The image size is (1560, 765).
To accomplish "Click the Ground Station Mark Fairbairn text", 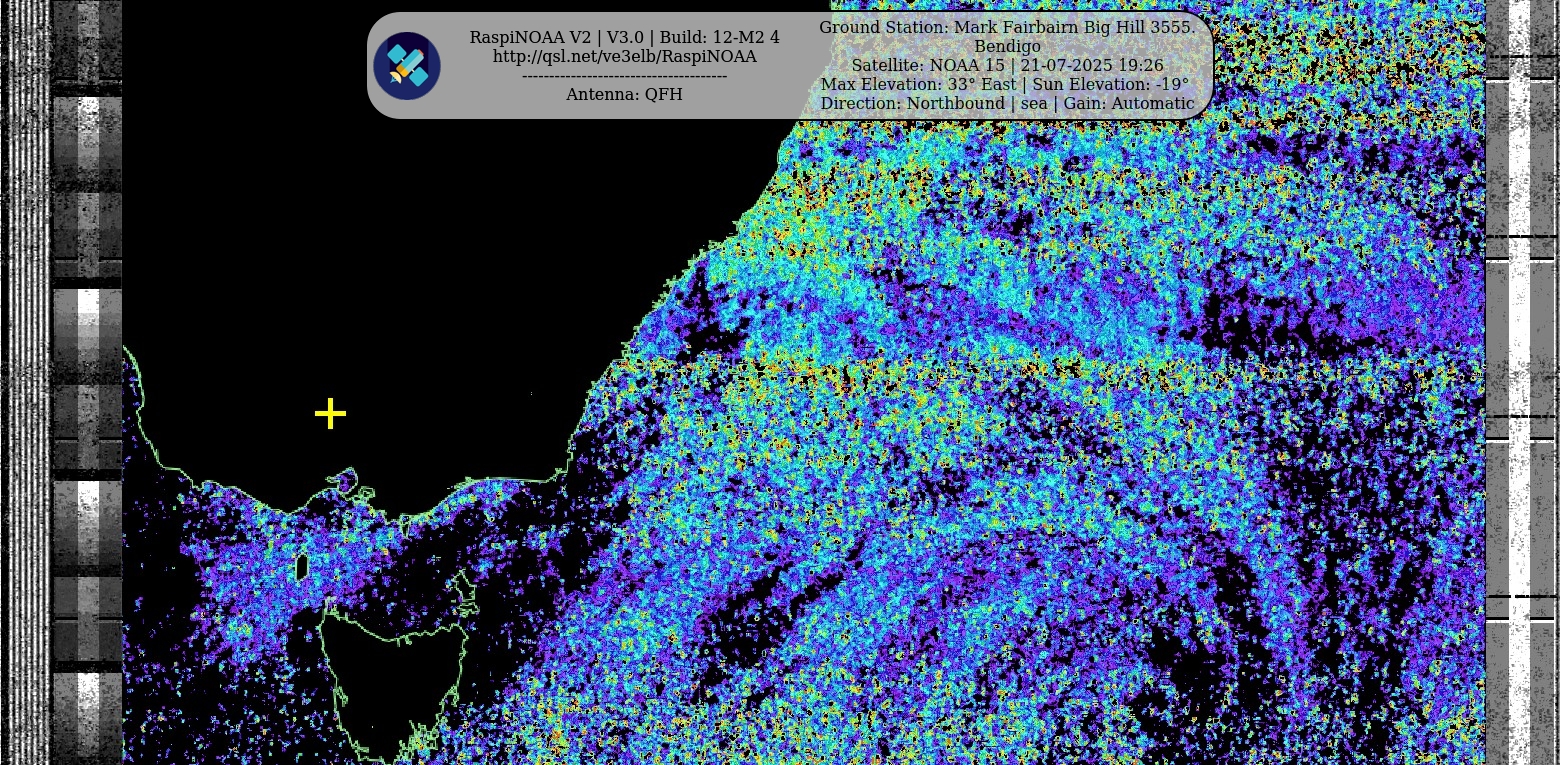I will coord(1006,28).
